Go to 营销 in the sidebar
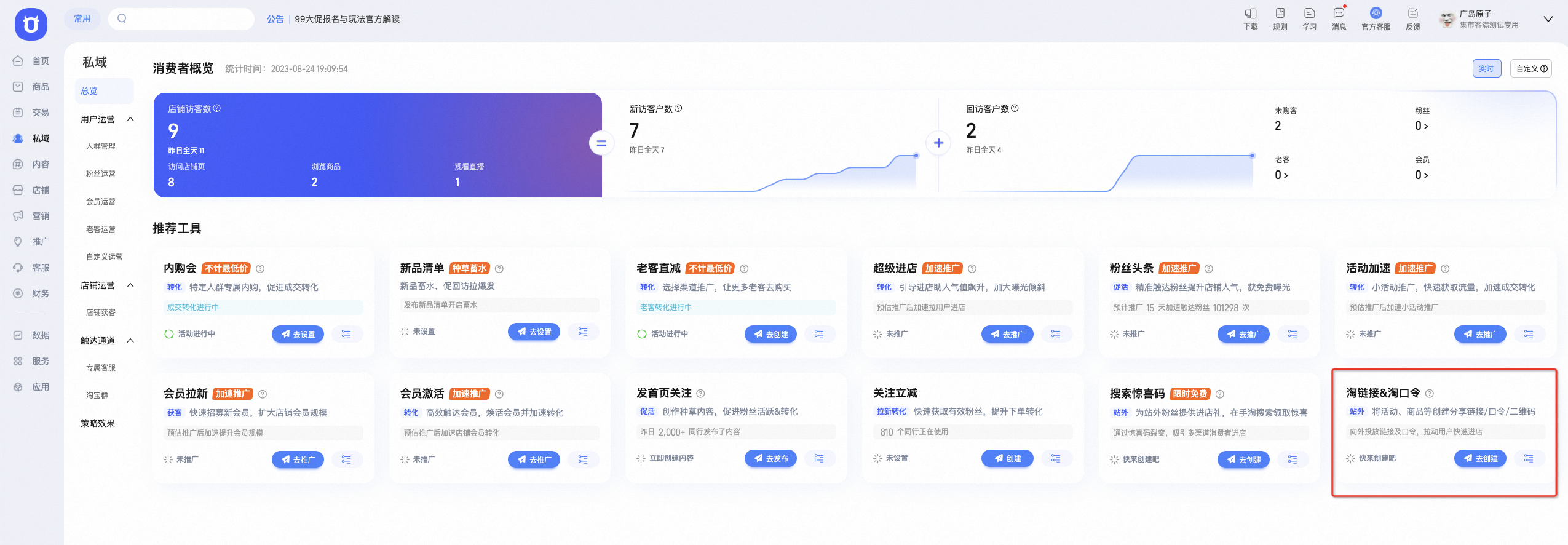The height and width of the screenshot is (545, 1568). pyautogui.click(x=31, y=216)
